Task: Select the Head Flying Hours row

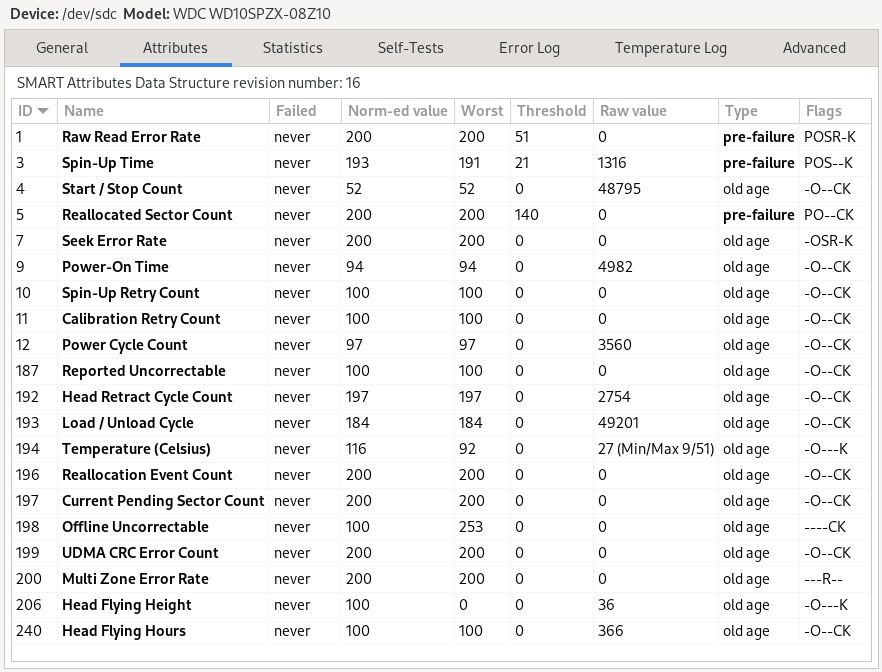Action: coord(124,631)
